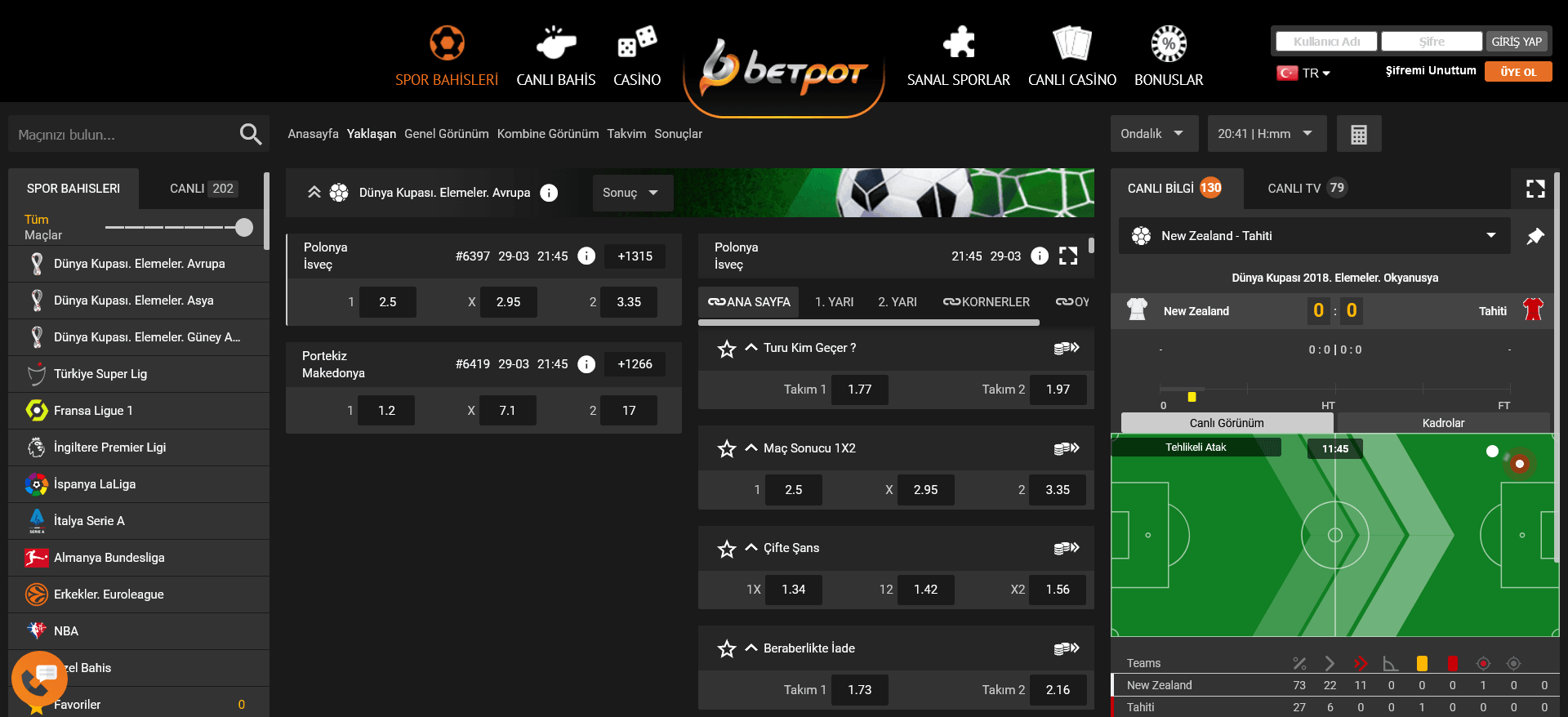1568x717 pixels.
Task: Open info icon for Portekiz Makedonya match
Action: tap(586, 364)
